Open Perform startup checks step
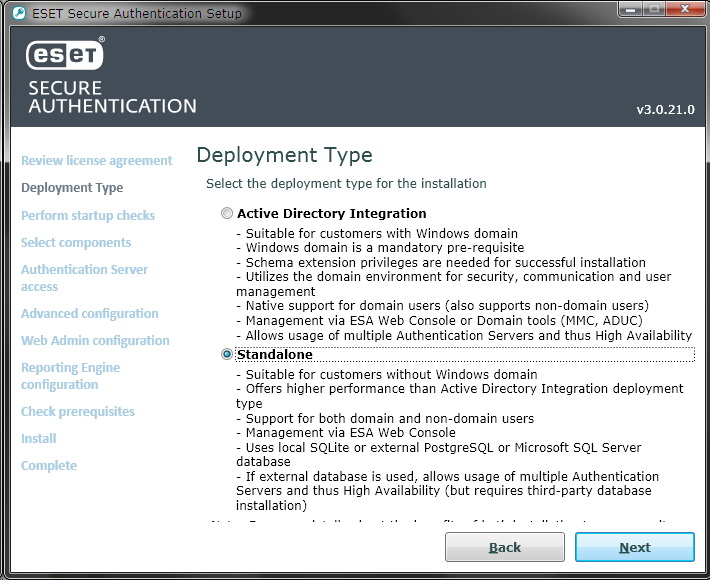 click(x=88, y=216)
